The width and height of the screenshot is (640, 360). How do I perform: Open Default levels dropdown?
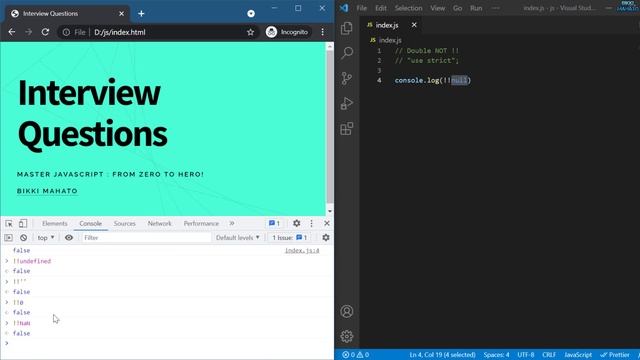pos(238,238)
